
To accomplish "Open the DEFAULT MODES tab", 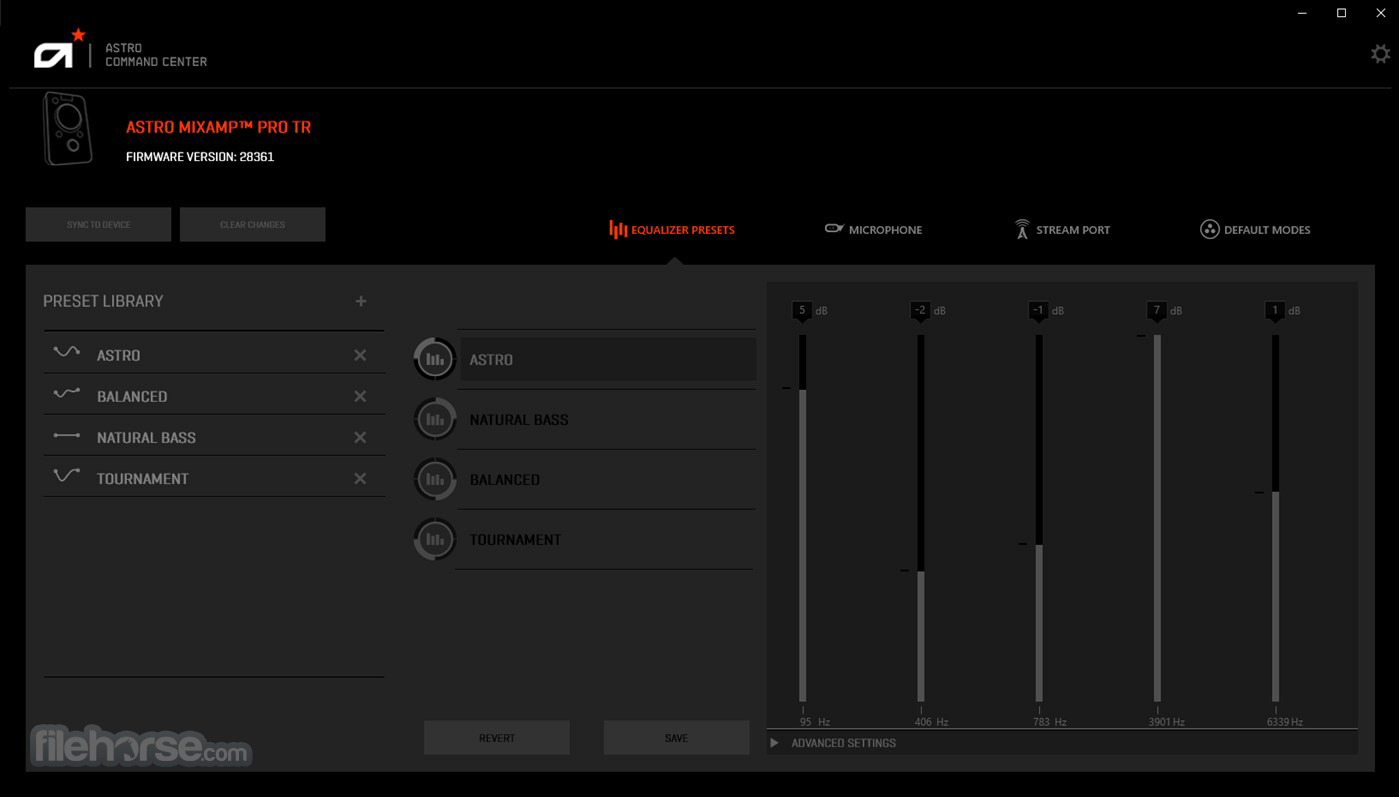I will (1255, 229).
